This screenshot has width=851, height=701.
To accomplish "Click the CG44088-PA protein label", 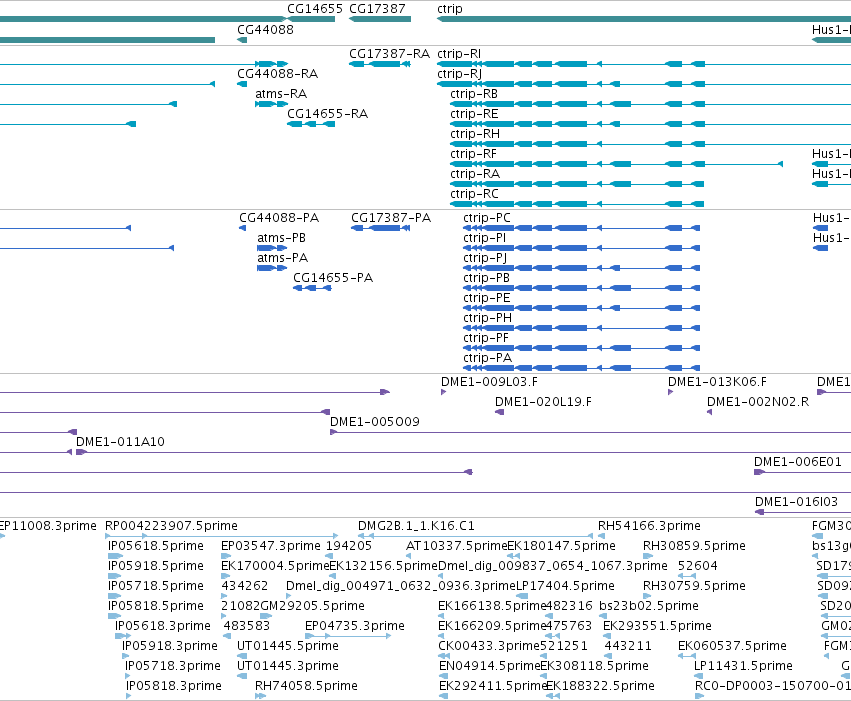I will [279, 218].
